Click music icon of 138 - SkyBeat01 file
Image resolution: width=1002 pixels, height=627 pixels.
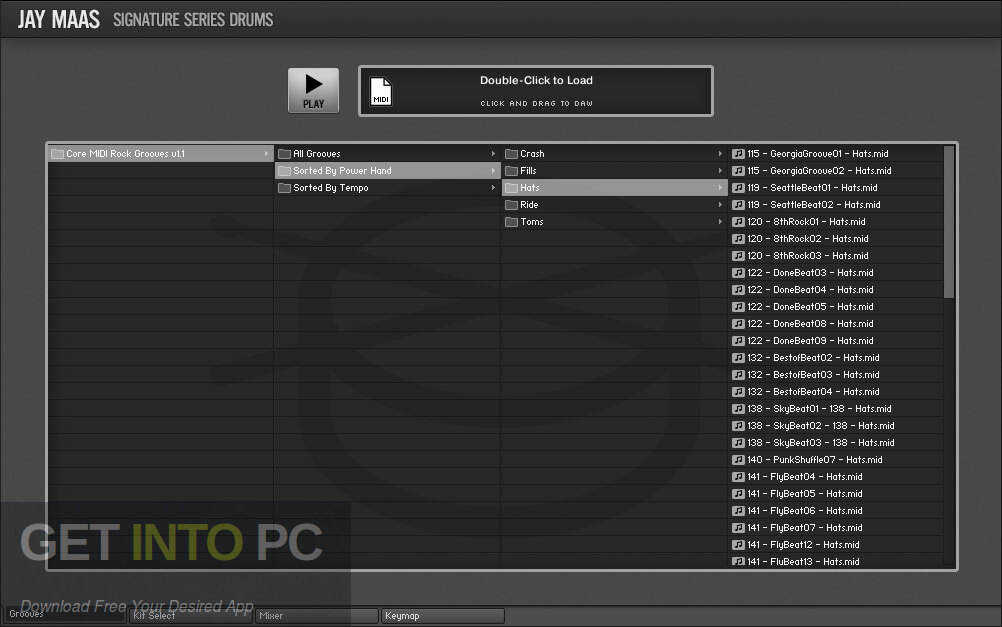(x=738, y=408)
